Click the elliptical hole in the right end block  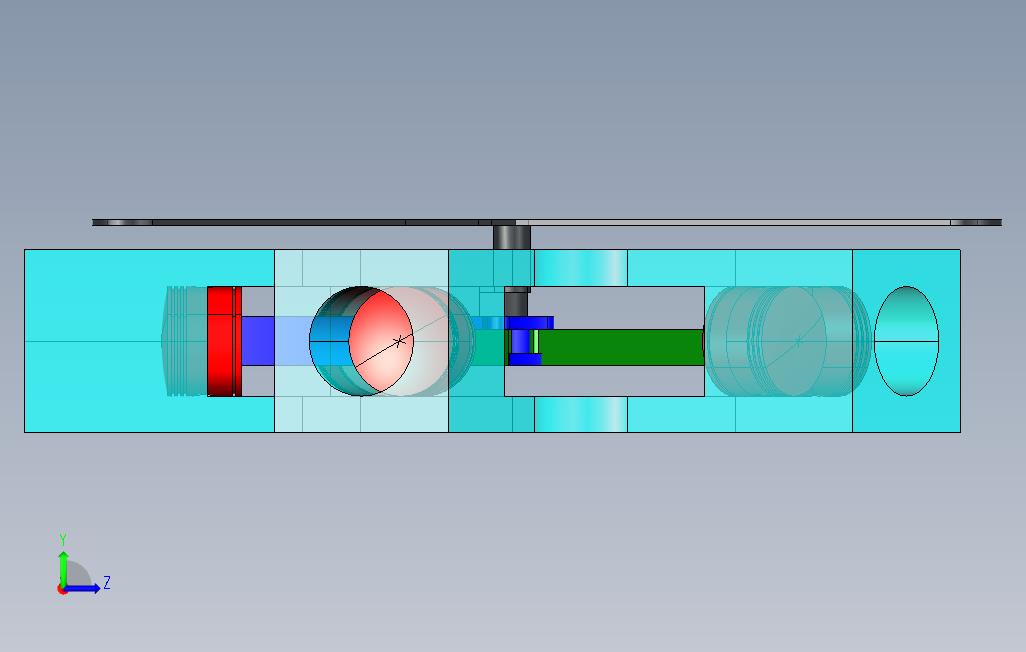coord(906,341)
